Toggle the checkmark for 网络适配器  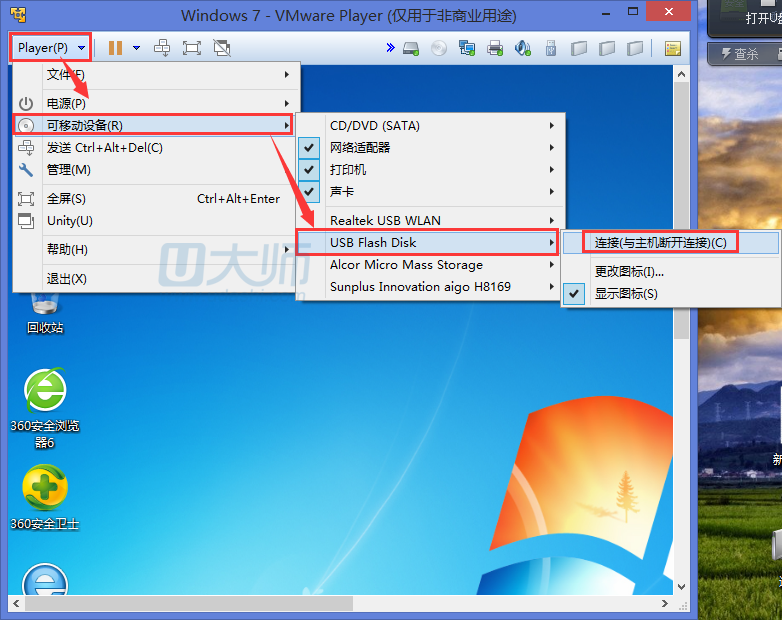[x=309, y=148]
